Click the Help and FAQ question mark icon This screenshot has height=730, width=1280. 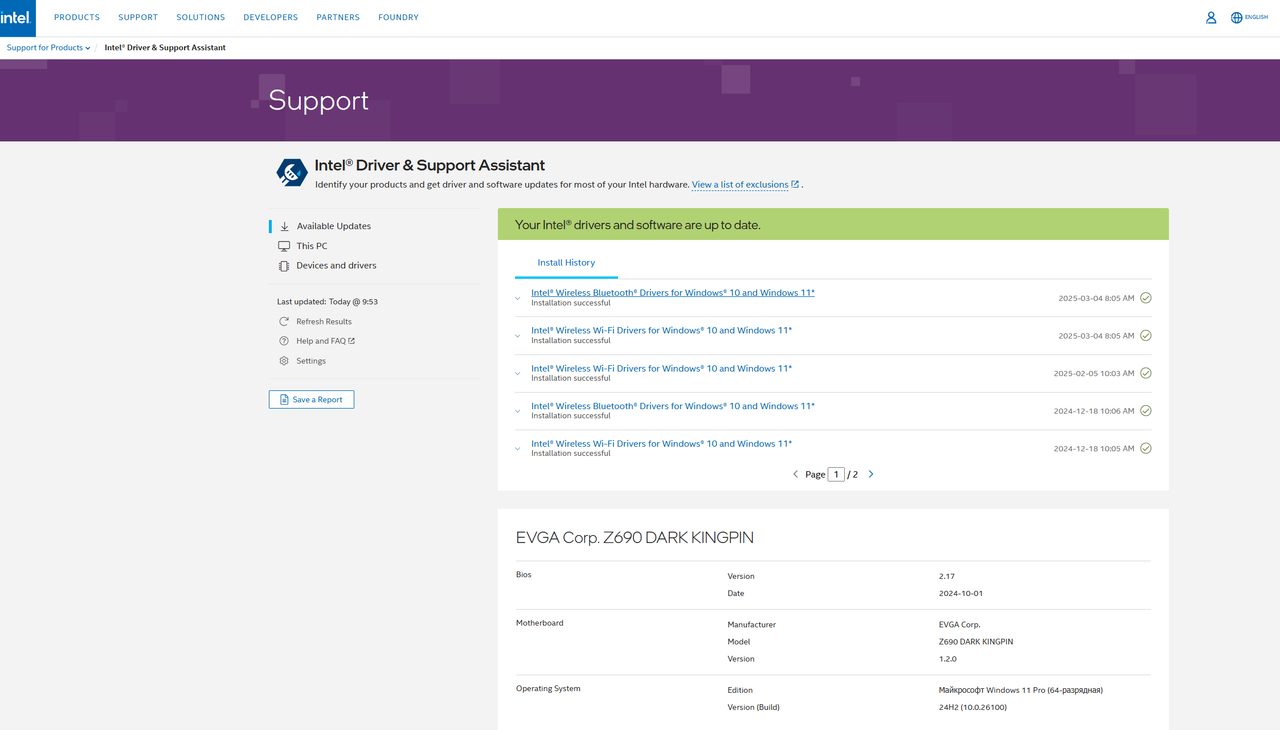285,341
